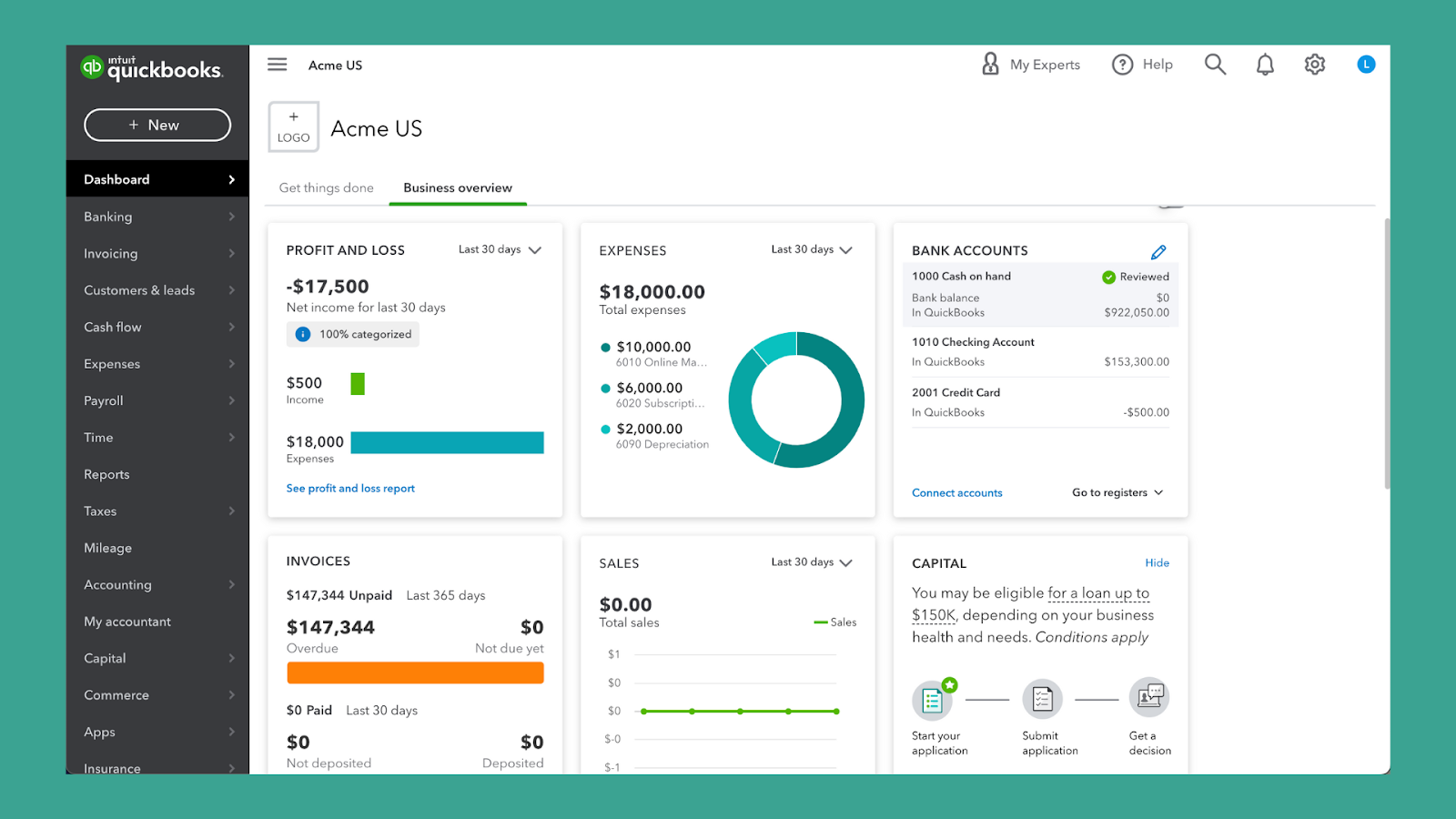Open Capital in the sidebar
Image resolution: width=1456 pixels, height=819 pixels.
(x=157, y=658)
